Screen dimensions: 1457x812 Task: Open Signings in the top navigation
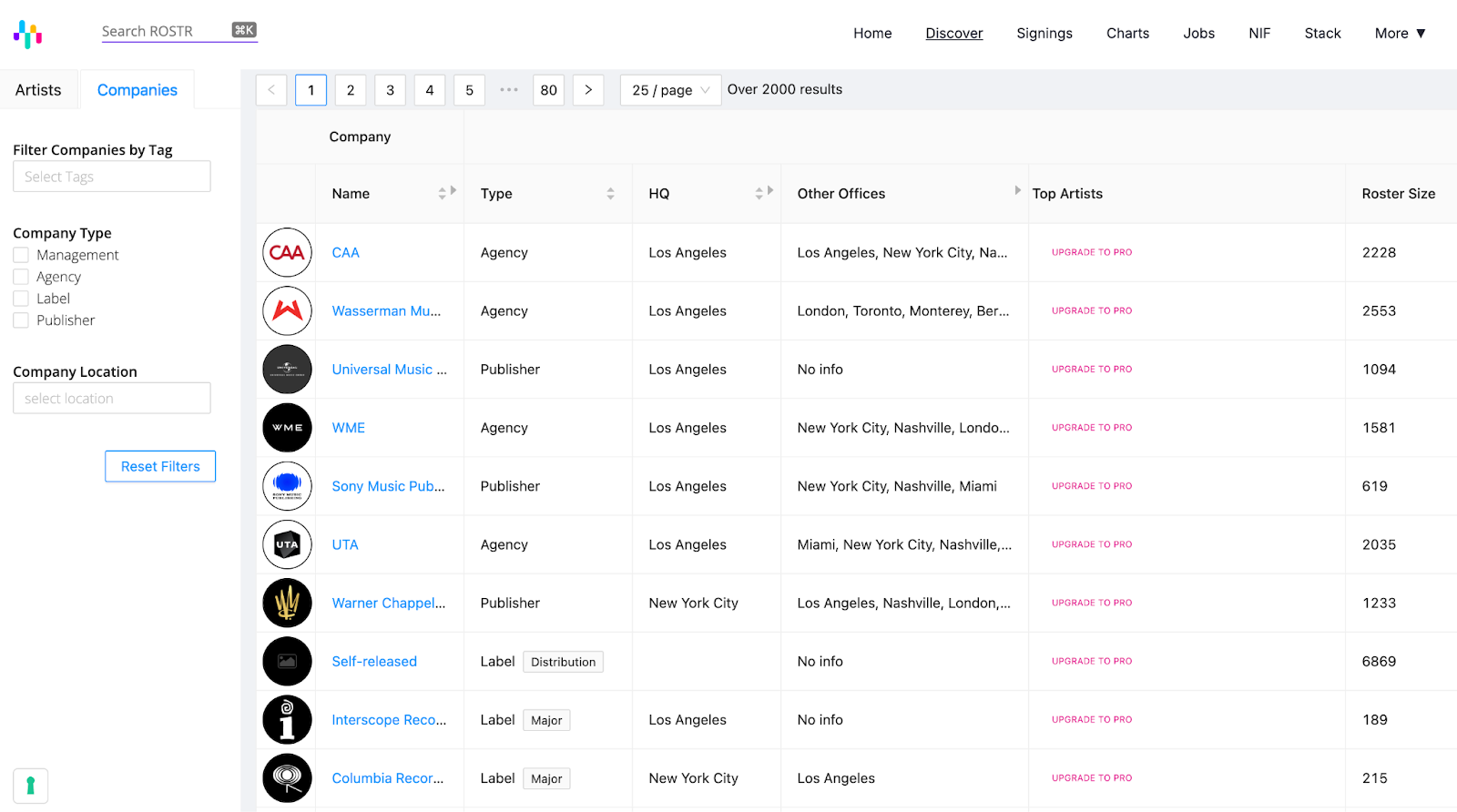1044,34
